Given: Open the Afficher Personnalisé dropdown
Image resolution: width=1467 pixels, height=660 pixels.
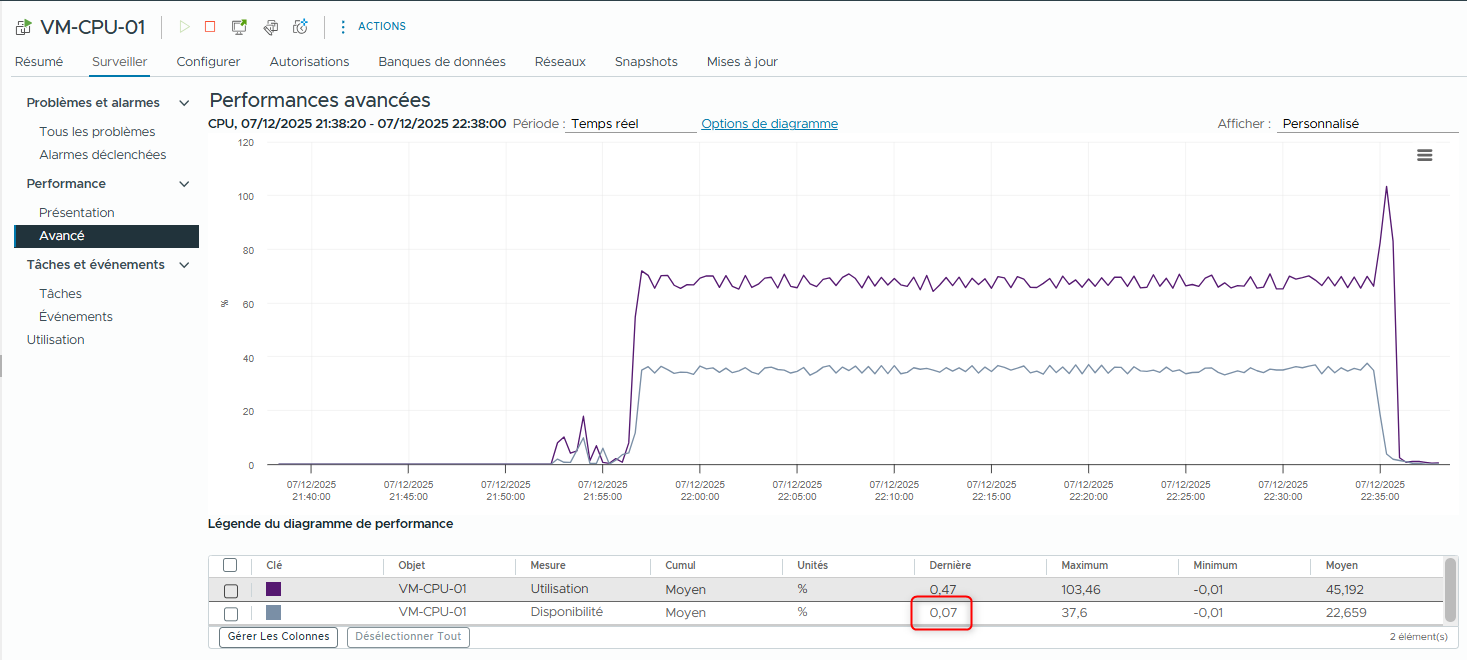Looking at the screenshot, I should coord(1366,124).
